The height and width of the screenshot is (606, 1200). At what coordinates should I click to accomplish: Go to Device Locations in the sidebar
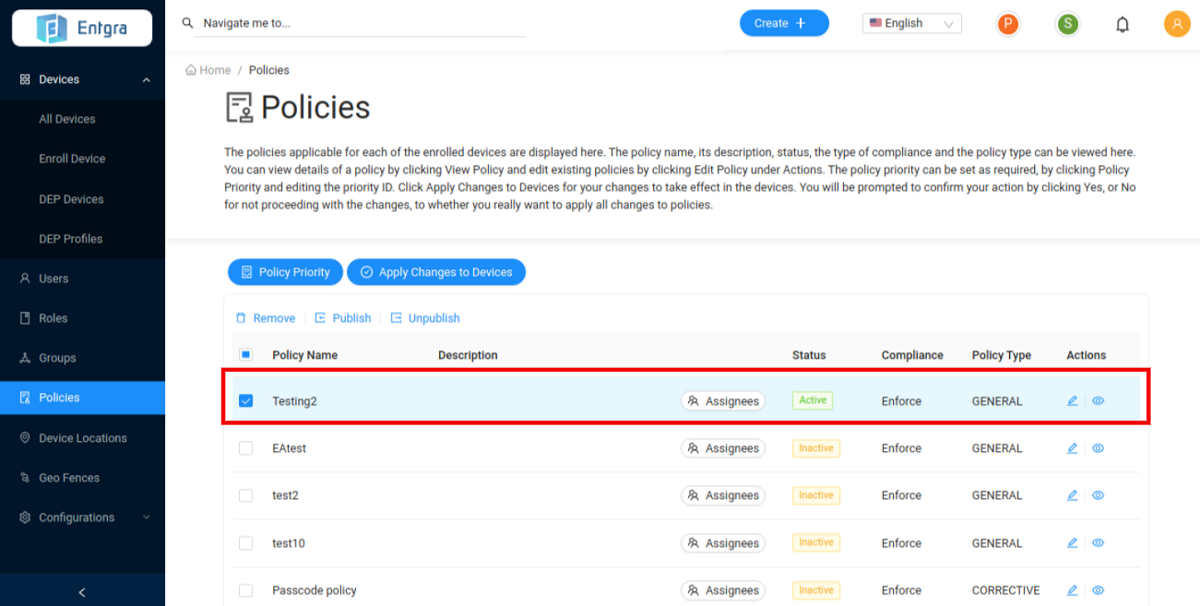82,438
